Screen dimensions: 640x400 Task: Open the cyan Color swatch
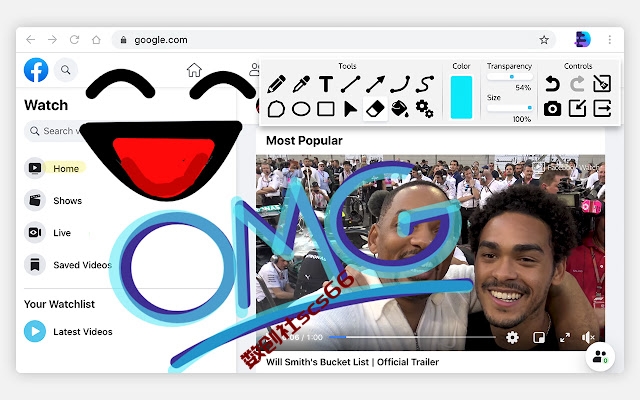pyautogui.click(x=461, y=97)
